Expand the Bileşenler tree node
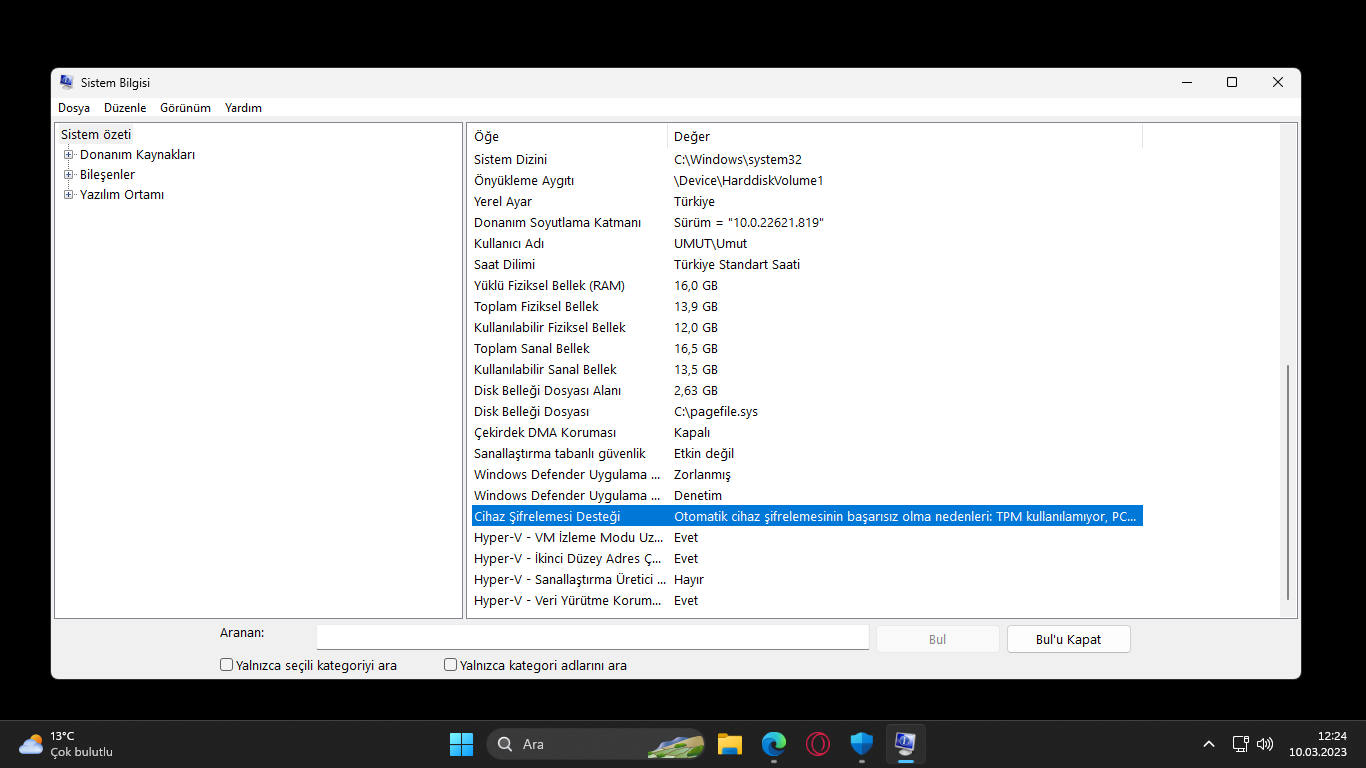This screenshot has height=768, width=1366. 69,175
